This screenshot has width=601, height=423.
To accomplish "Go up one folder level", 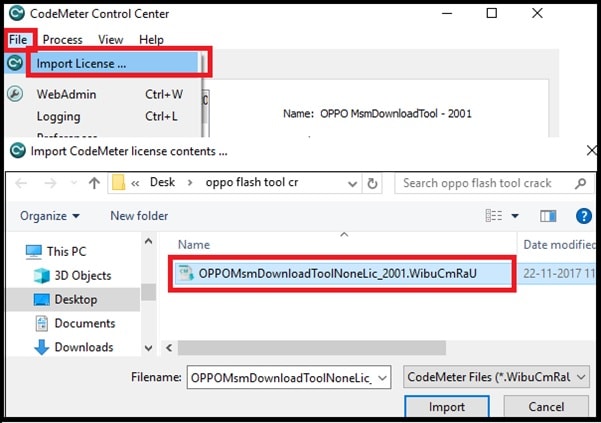I will 94,183.
